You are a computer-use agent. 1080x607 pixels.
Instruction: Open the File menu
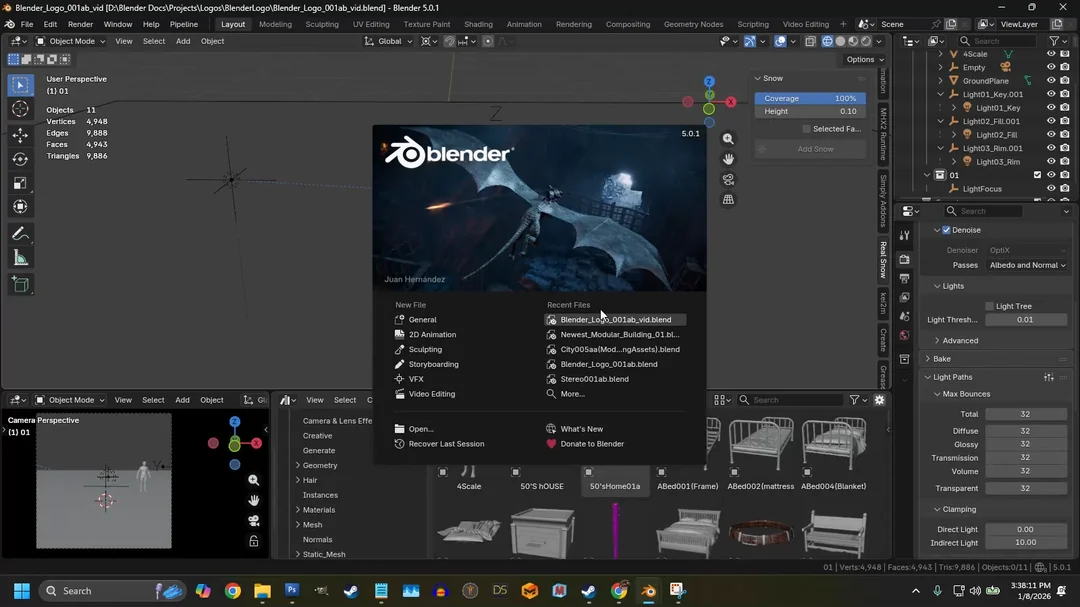27,24
